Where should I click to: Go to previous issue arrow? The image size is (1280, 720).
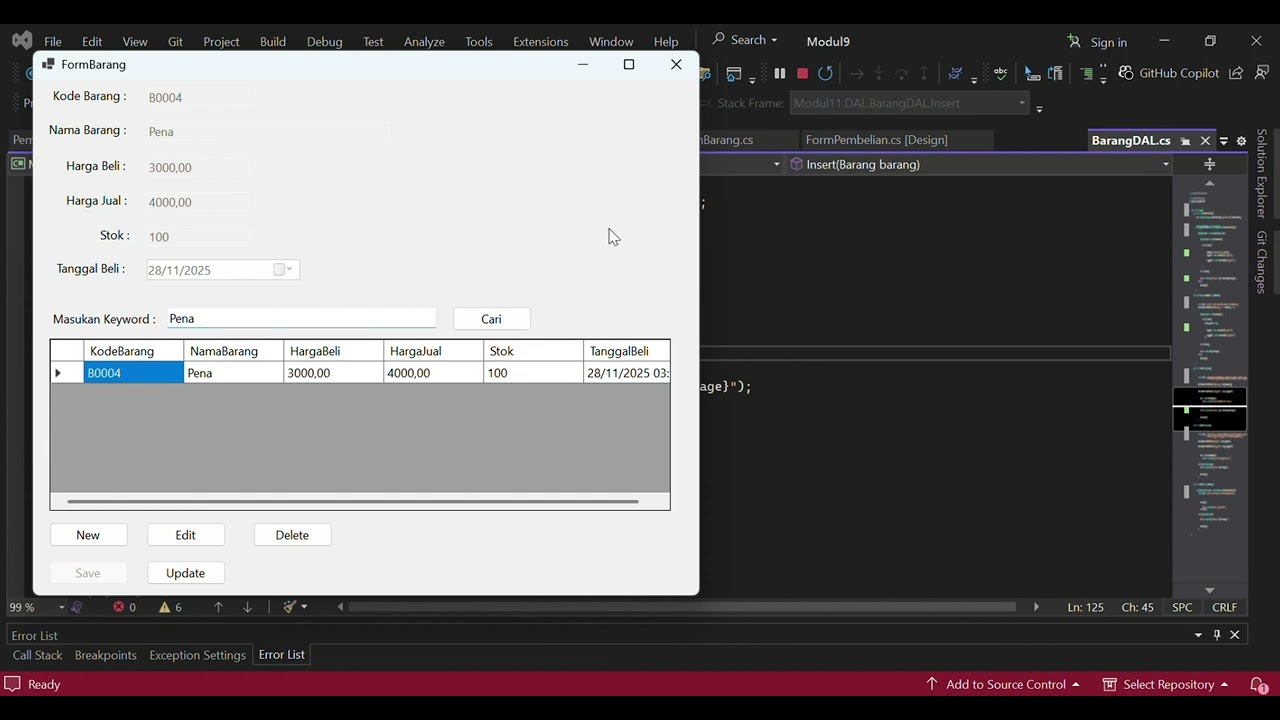pos(218,607)
